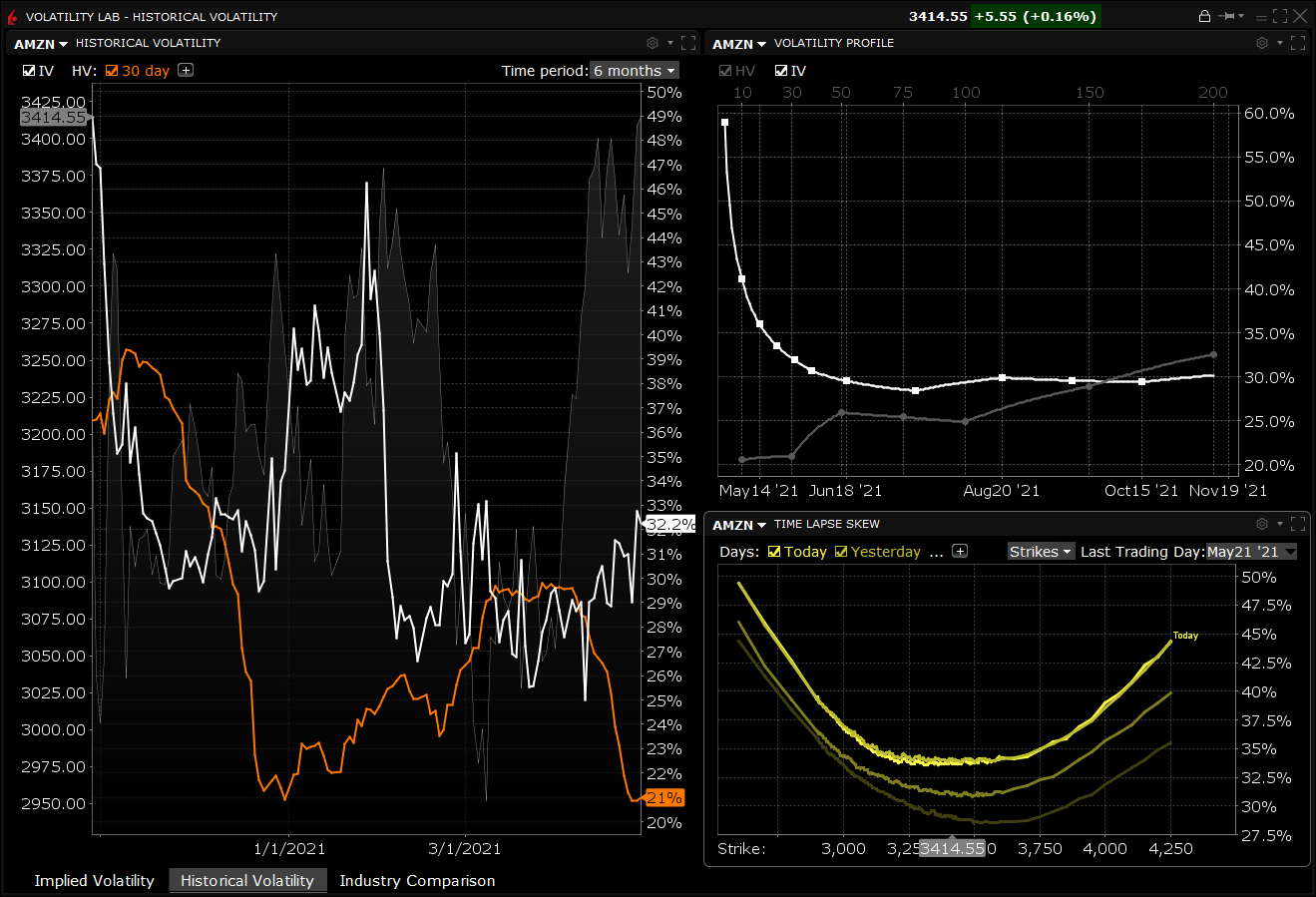Click the Volatility Lab flame logo
This screenshot has height=897, width=1316.
11,15
